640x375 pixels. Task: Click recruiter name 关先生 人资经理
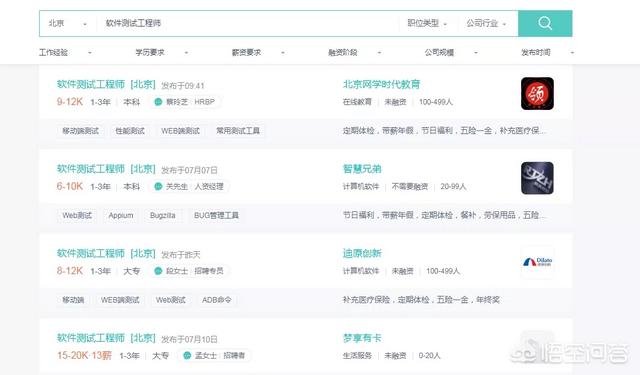(x=195, y=186)
